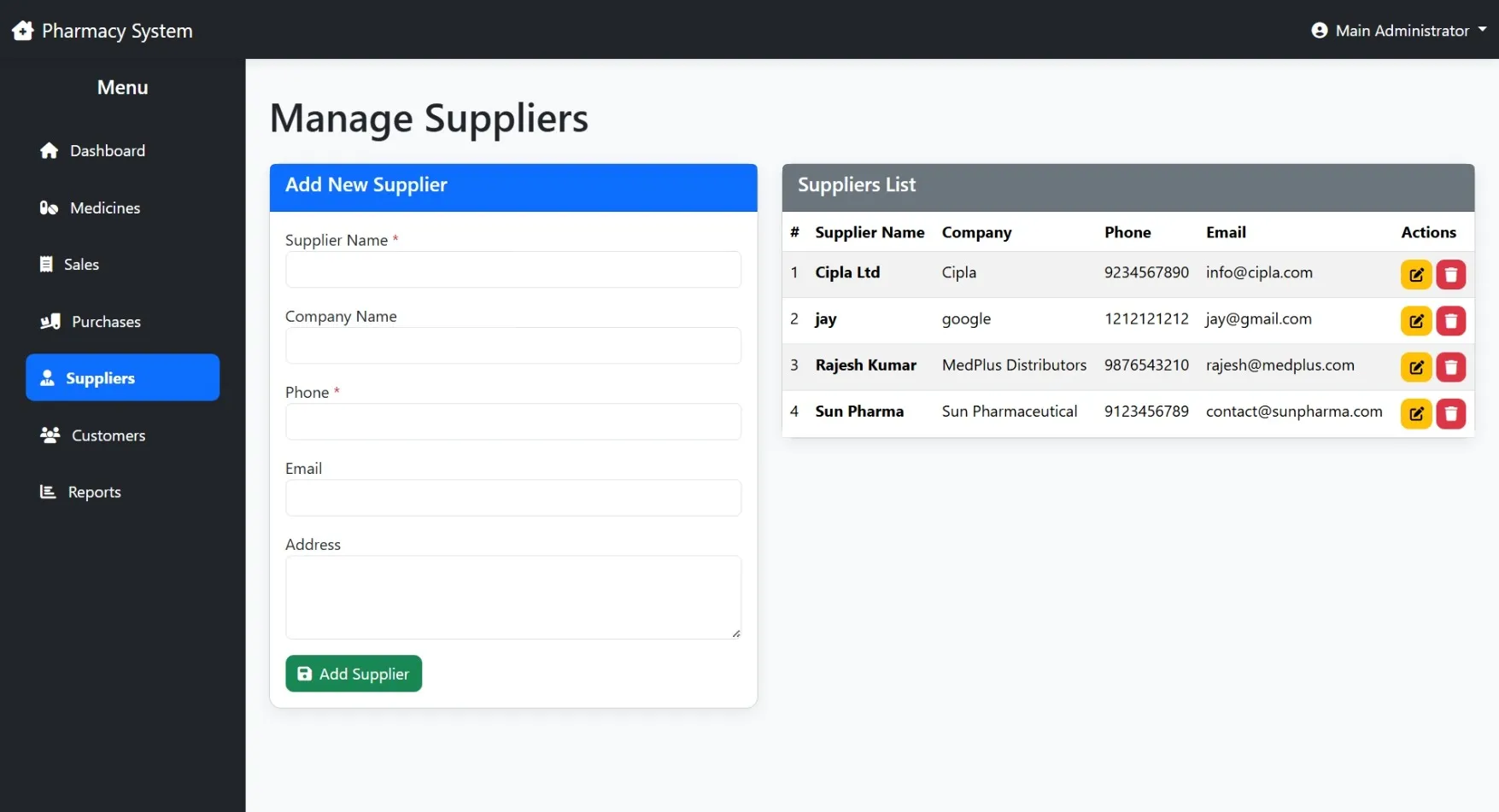Select the Suppliers person icon
Viewport: 1499px width, 812px height.
point(47,377)
